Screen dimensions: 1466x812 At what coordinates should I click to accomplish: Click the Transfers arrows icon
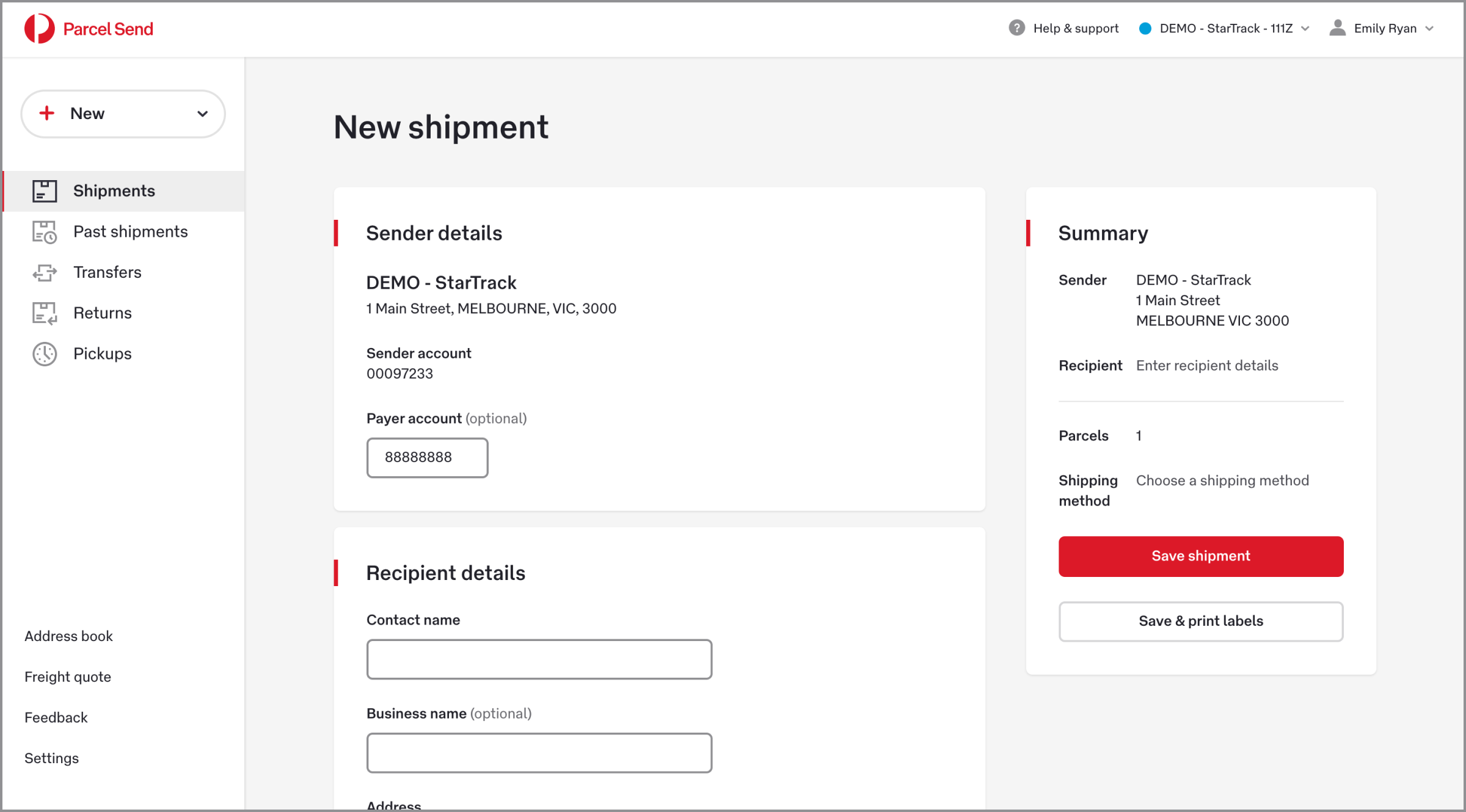tap(45, 272)
